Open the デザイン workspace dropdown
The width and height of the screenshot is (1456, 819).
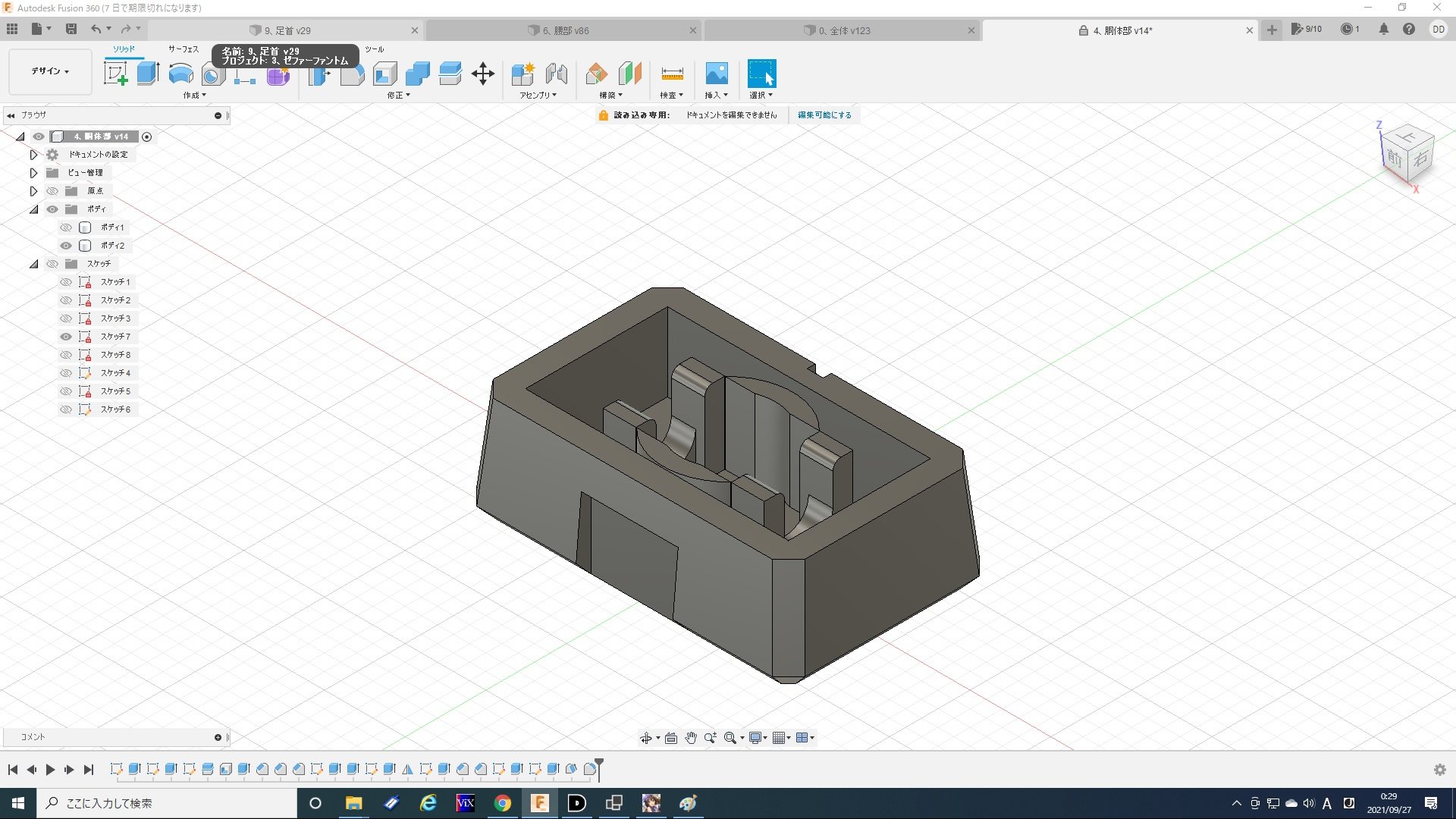tap(50, 71)
